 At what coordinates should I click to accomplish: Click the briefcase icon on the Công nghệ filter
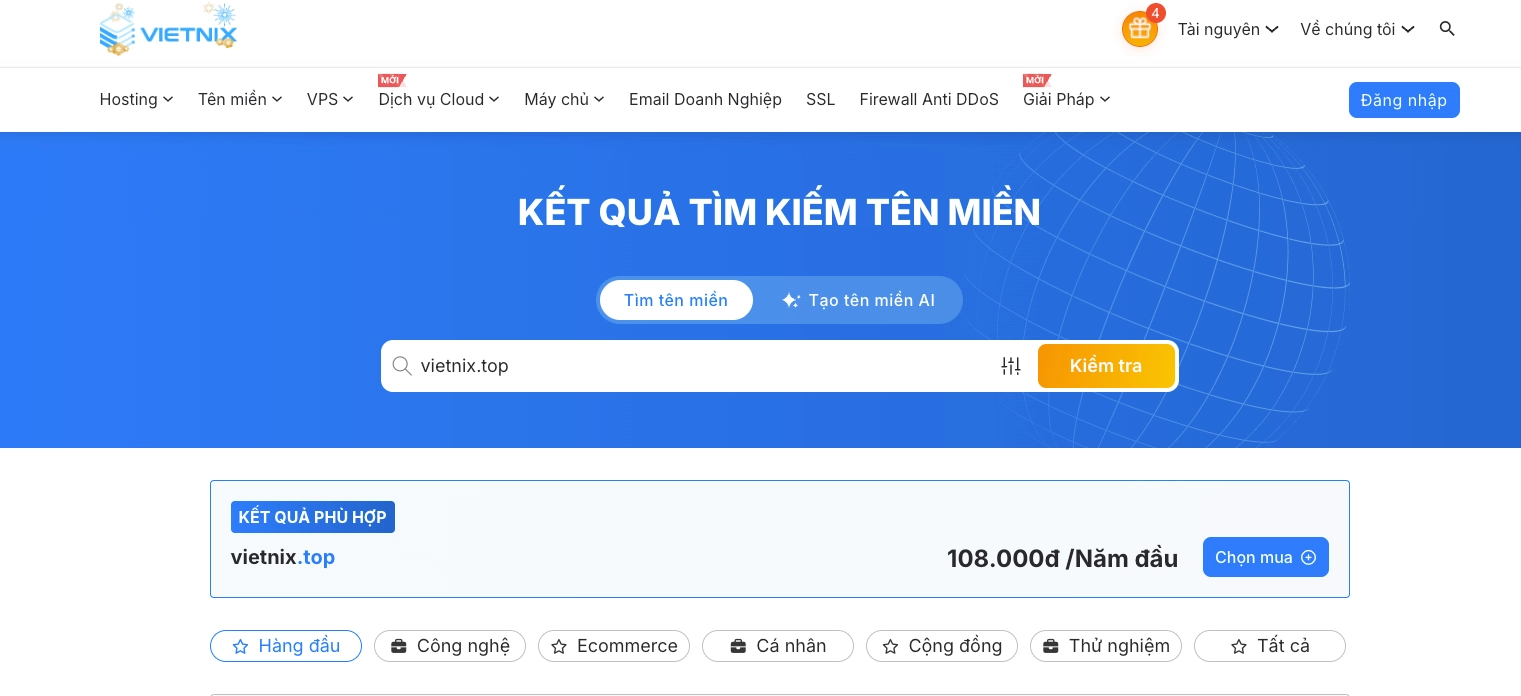[x=399, y=646]
